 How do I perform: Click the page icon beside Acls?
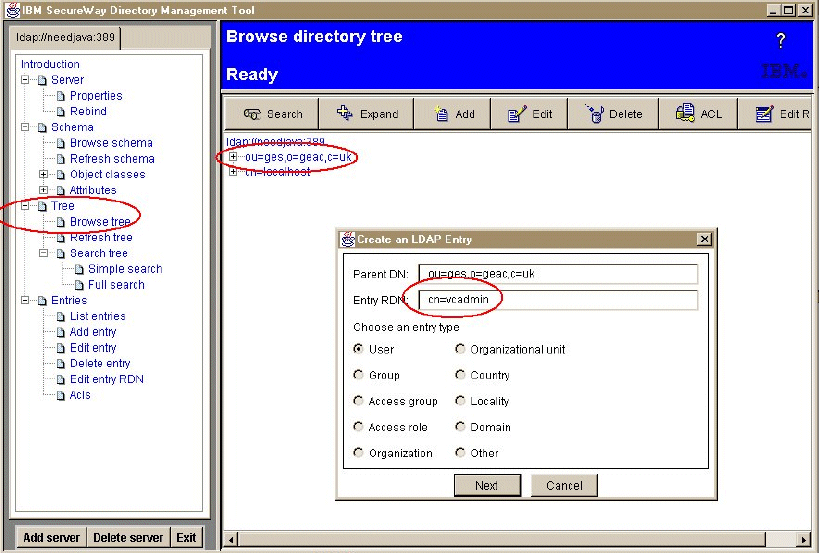(61, 395)
